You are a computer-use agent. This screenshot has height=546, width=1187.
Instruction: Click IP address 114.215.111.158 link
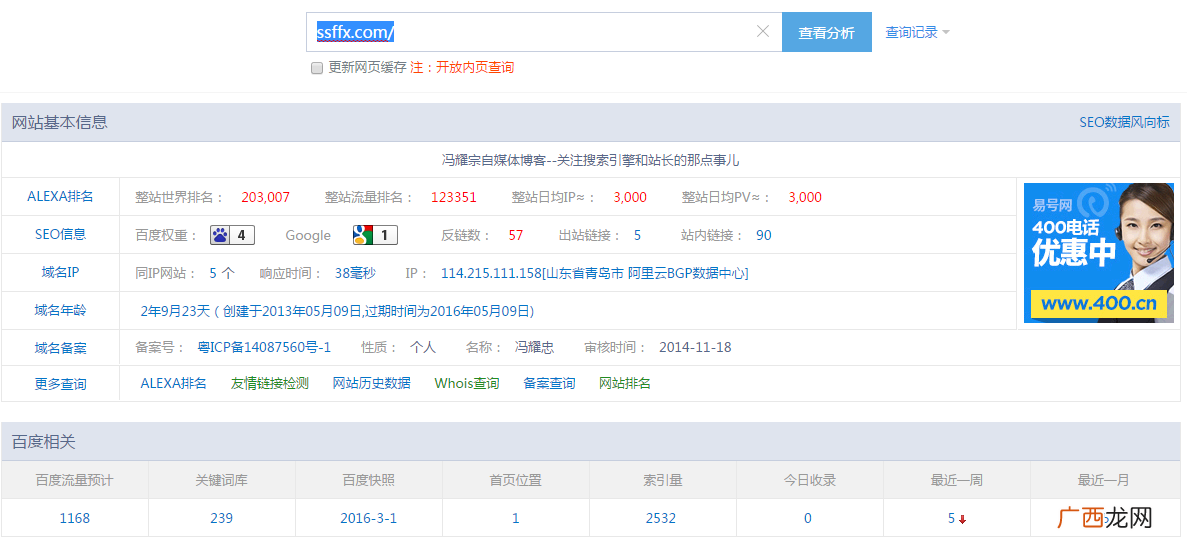[x=594, y=273]
